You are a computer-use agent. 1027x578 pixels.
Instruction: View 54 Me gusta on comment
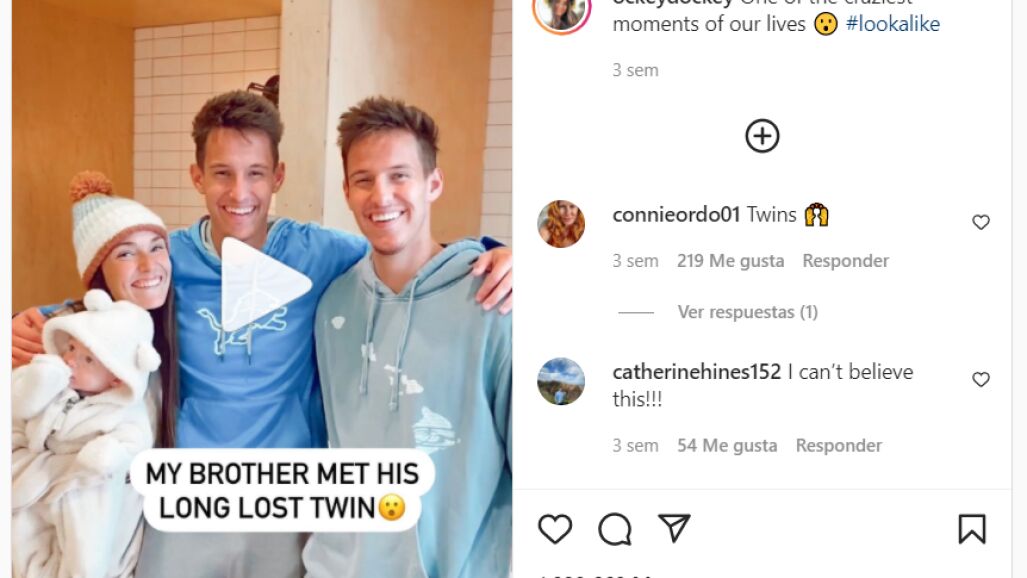pyautogui.click(x=727, y=446)
